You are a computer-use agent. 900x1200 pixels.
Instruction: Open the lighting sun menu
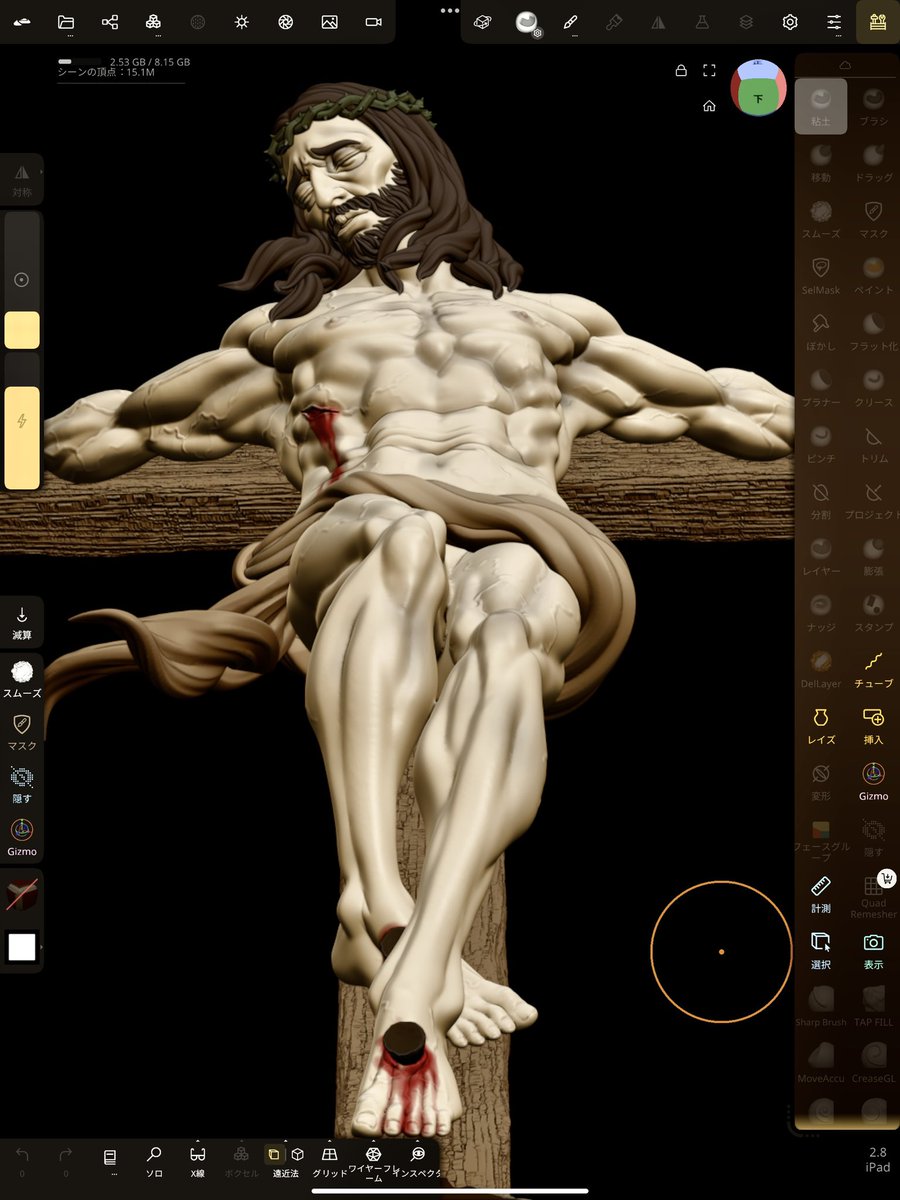pyautogui.click(x=241, y=22)
